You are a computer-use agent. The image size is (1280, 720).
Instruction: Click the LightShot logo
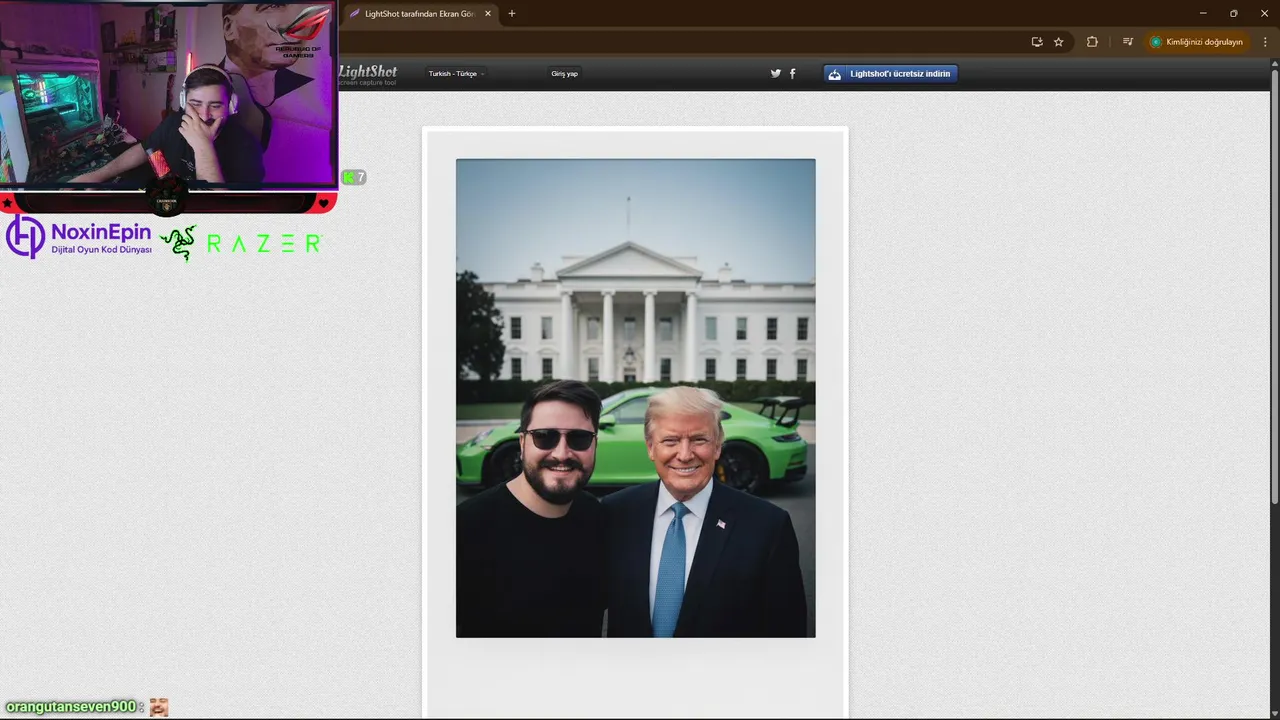pos(368,74)
